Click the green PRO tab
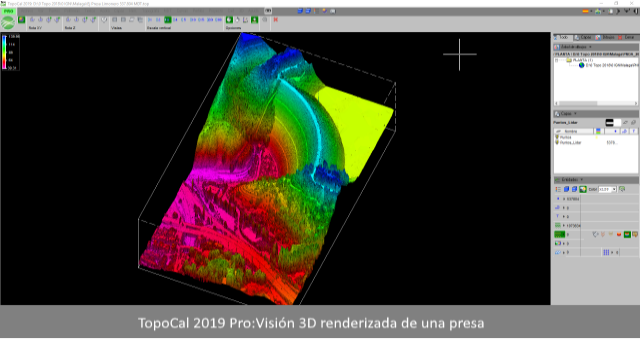Screen dimensions: 640x360 pos(8,11)
